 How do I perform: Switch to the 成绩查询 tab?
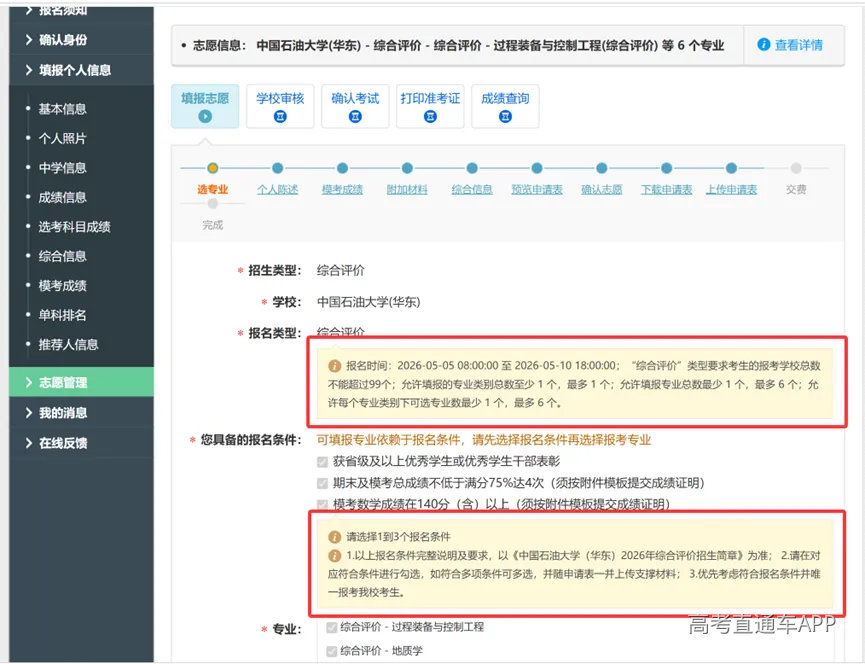[505, 106]
